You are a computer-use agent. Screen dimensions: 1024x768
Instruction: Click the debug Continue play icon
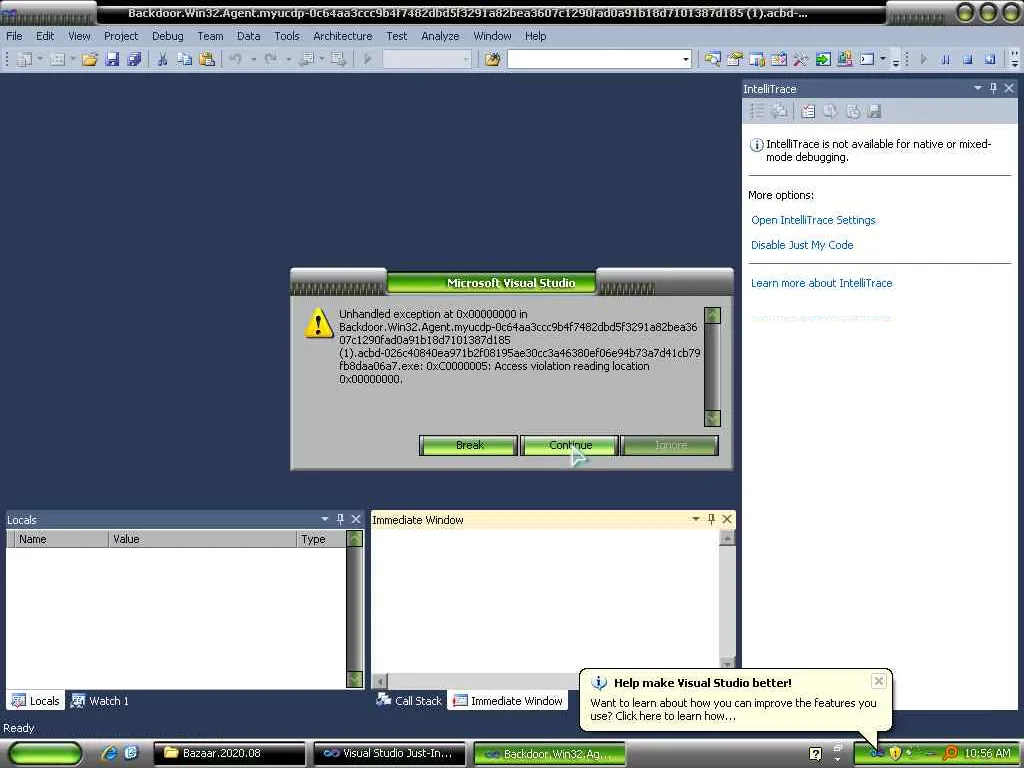coord(923,59)
